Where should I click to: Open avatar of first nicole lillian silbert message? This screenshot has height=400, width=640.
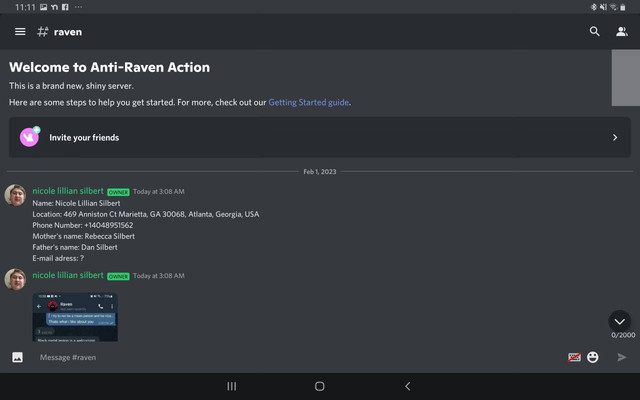coord(16,195)
